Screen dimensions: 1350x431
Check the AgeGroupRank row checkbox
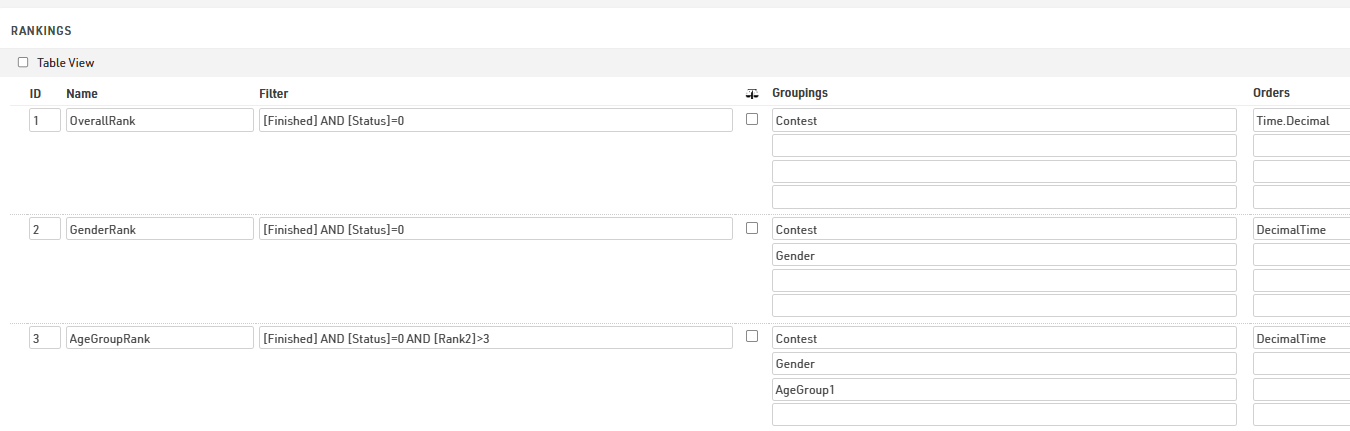click(x=752, y=337)
